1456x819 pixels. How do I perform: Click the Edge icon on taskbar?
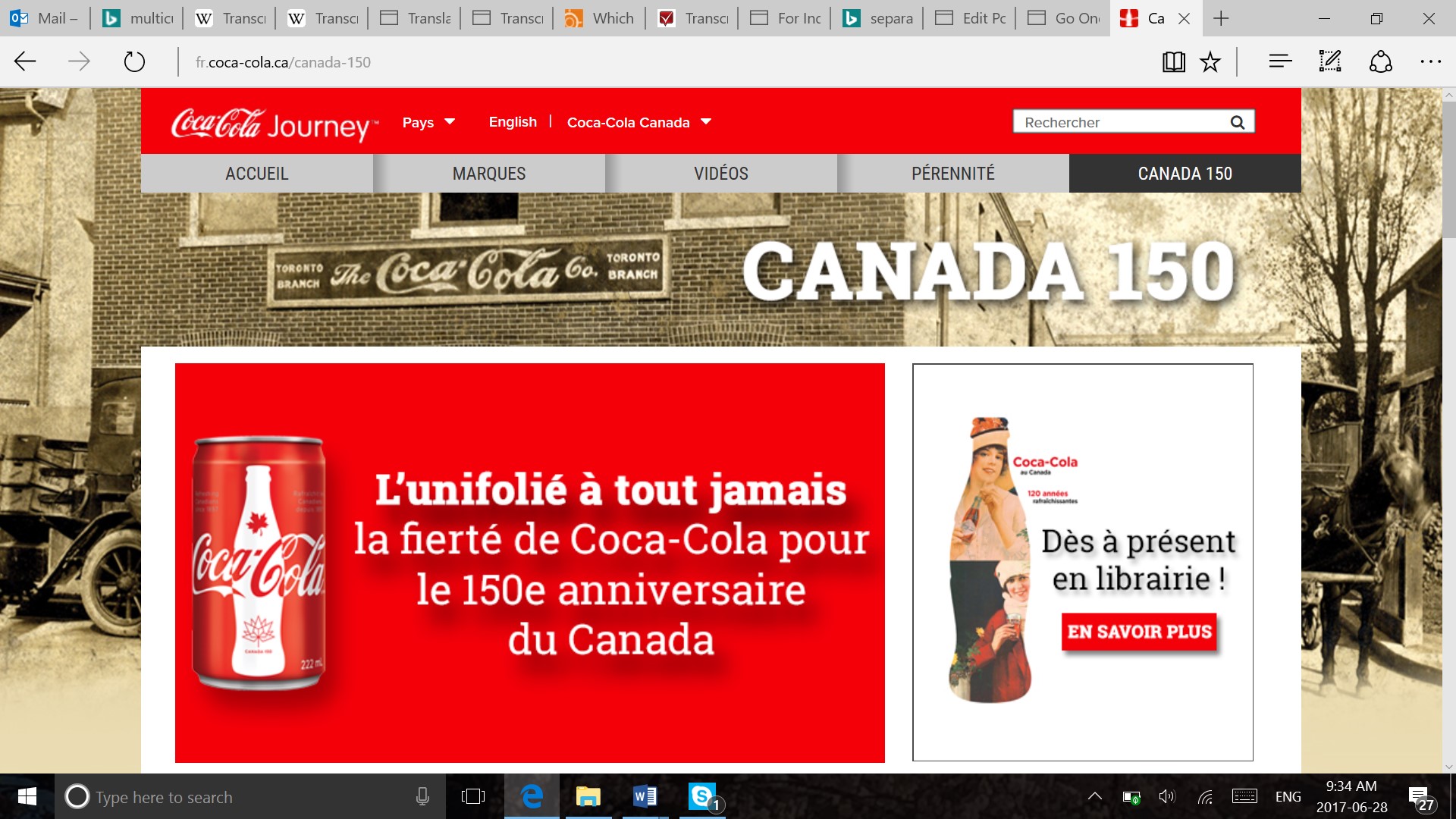[532, 796]
